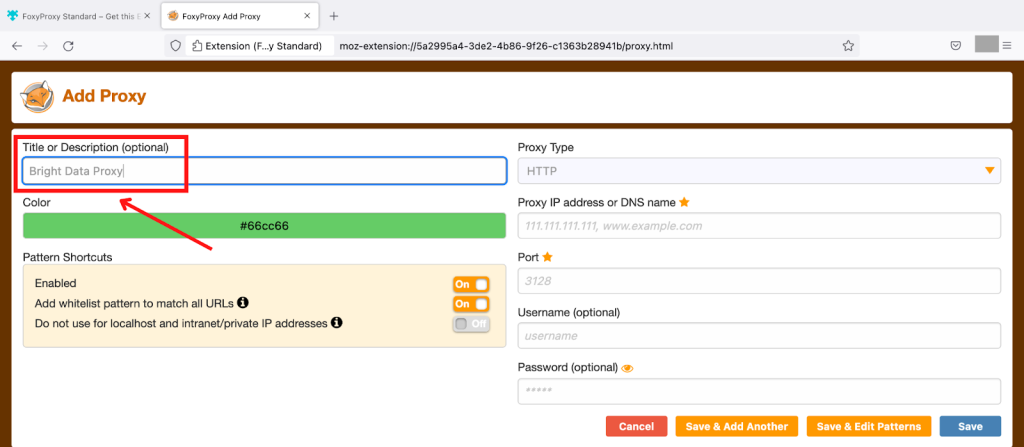This screenshot has width=1024, height=447.
Task: Click the Port input field
Action: click(x=759, y=281)
